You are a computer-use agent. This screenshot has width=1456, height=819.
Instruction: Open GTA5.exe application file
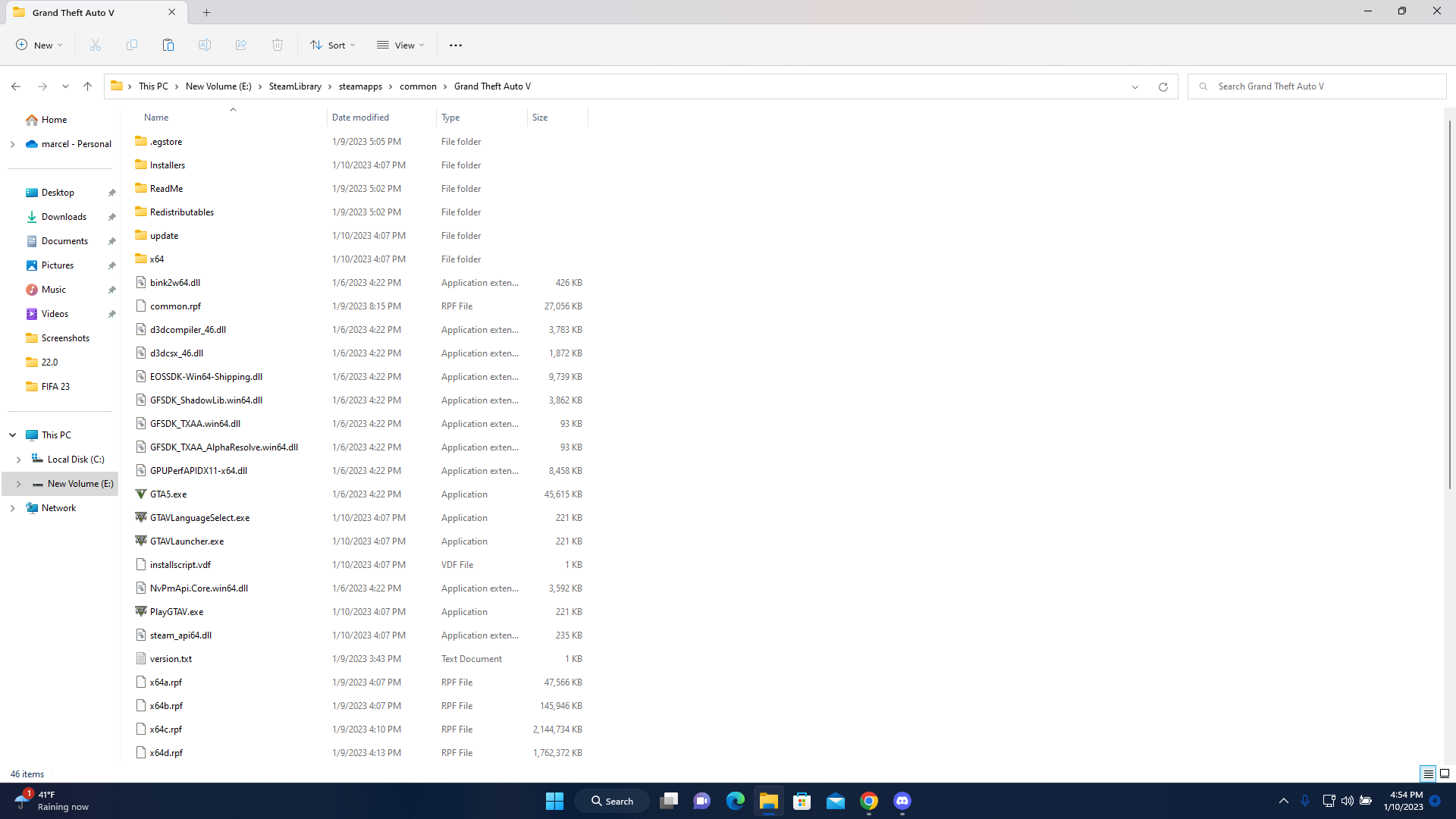click(168, 494)
